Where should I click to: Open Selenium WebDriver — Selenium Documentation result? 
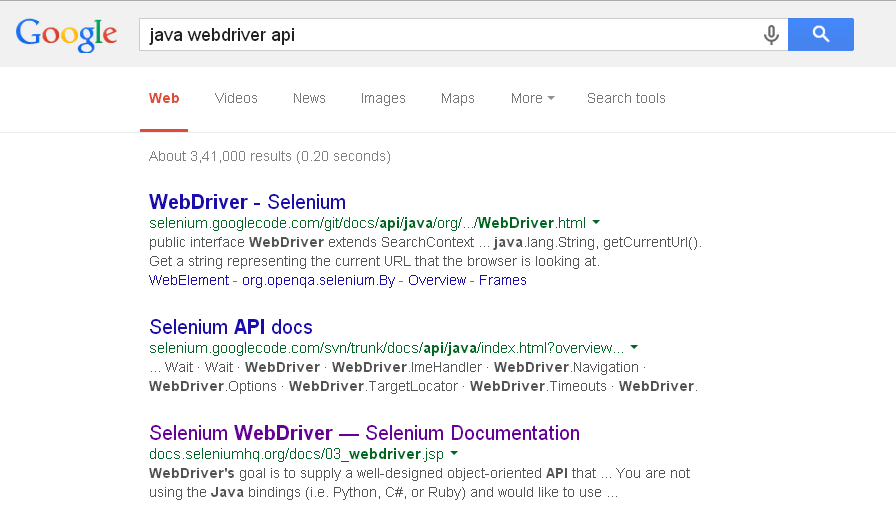coord(365,433)
